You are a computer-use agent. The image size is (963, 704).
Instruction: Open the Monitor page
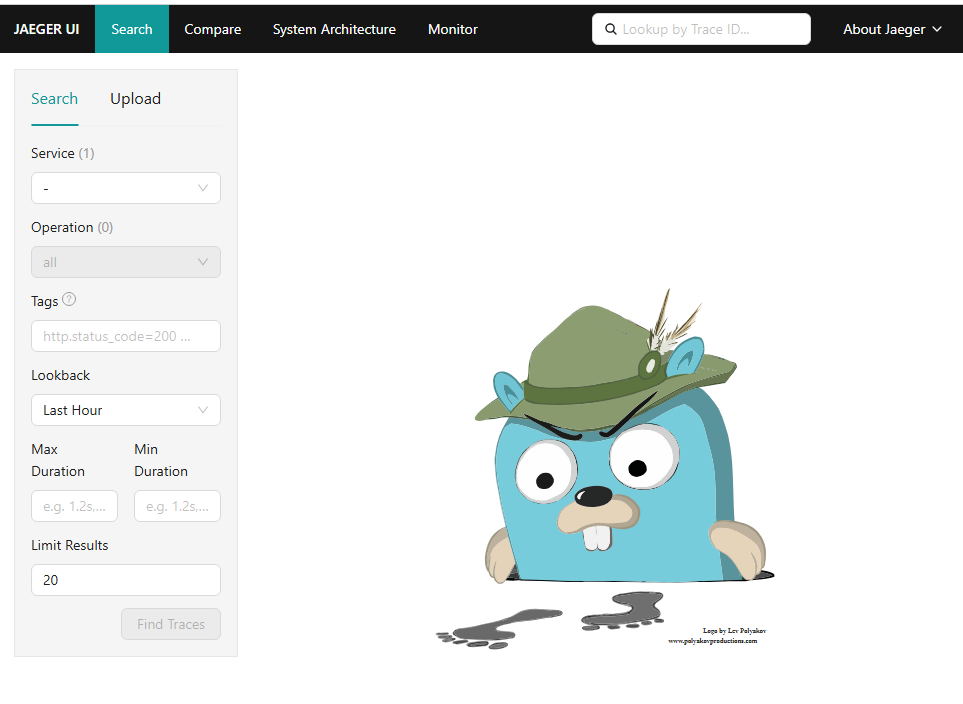pyautogui.click(x=453, y=29)
